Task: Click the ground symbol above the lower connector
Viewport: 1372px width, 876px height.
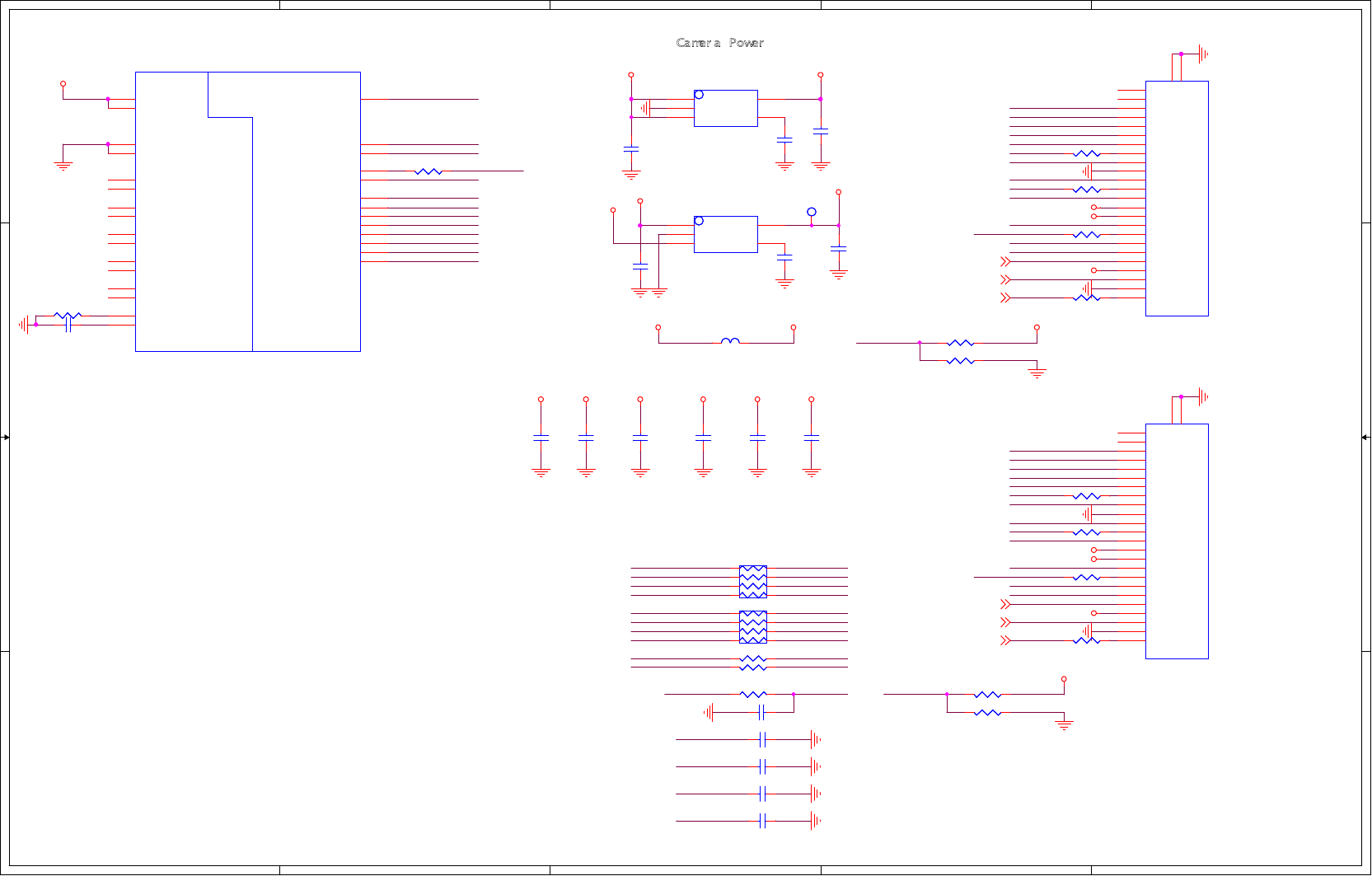Action: tap(1203, 397)
